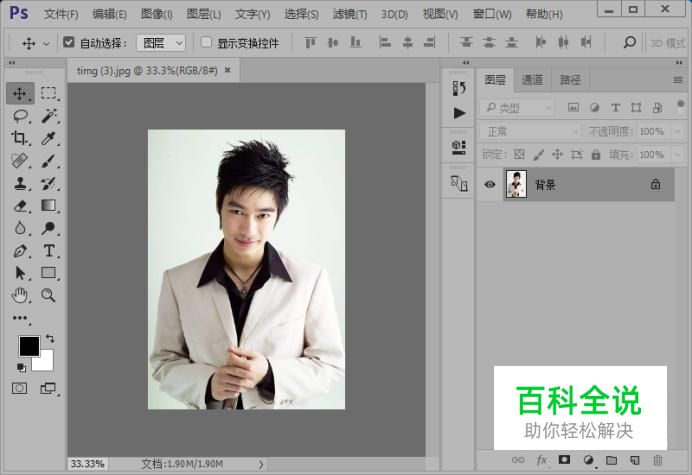Delete layer with trash icon

click(x=658, y=460)
